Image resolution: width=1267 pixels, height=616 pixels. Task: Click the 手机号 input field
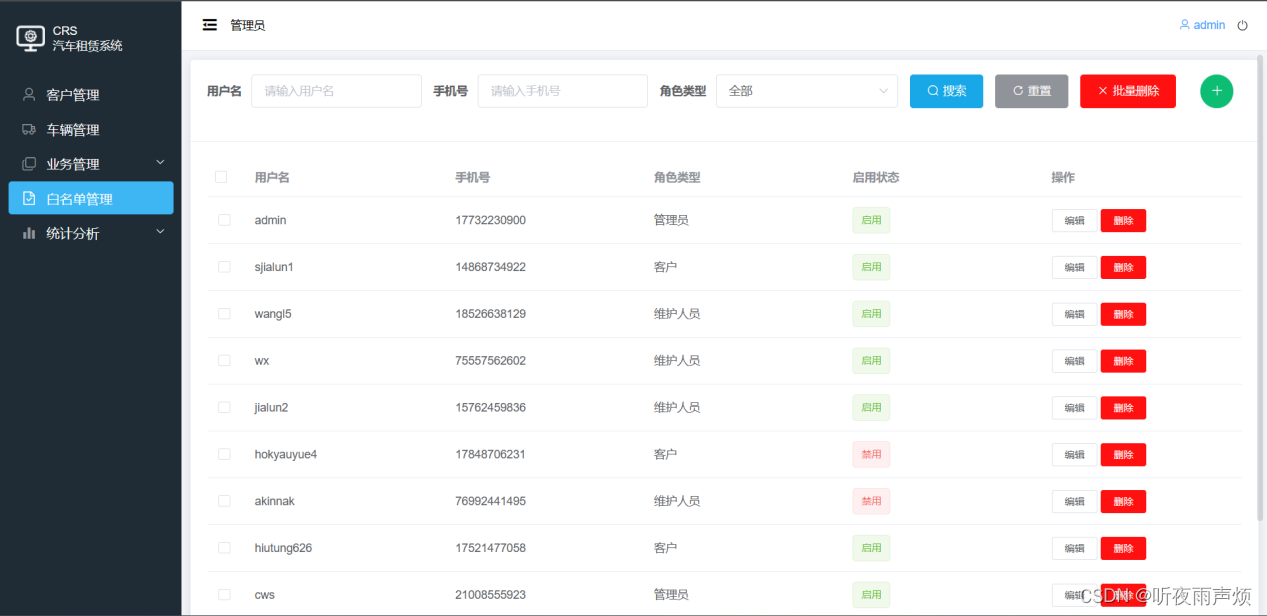[x=563, y=91]
